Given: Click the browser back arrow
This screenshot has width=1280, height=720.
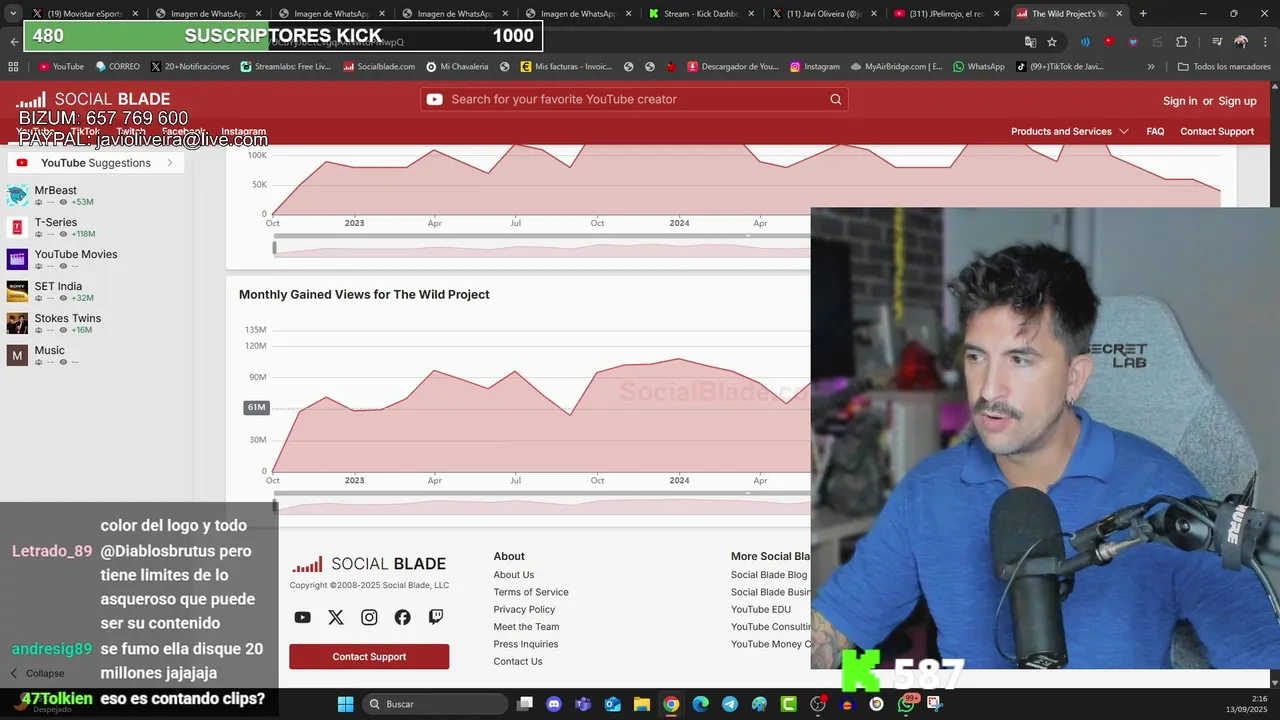Looking at the screenshot, I should 14,42.
